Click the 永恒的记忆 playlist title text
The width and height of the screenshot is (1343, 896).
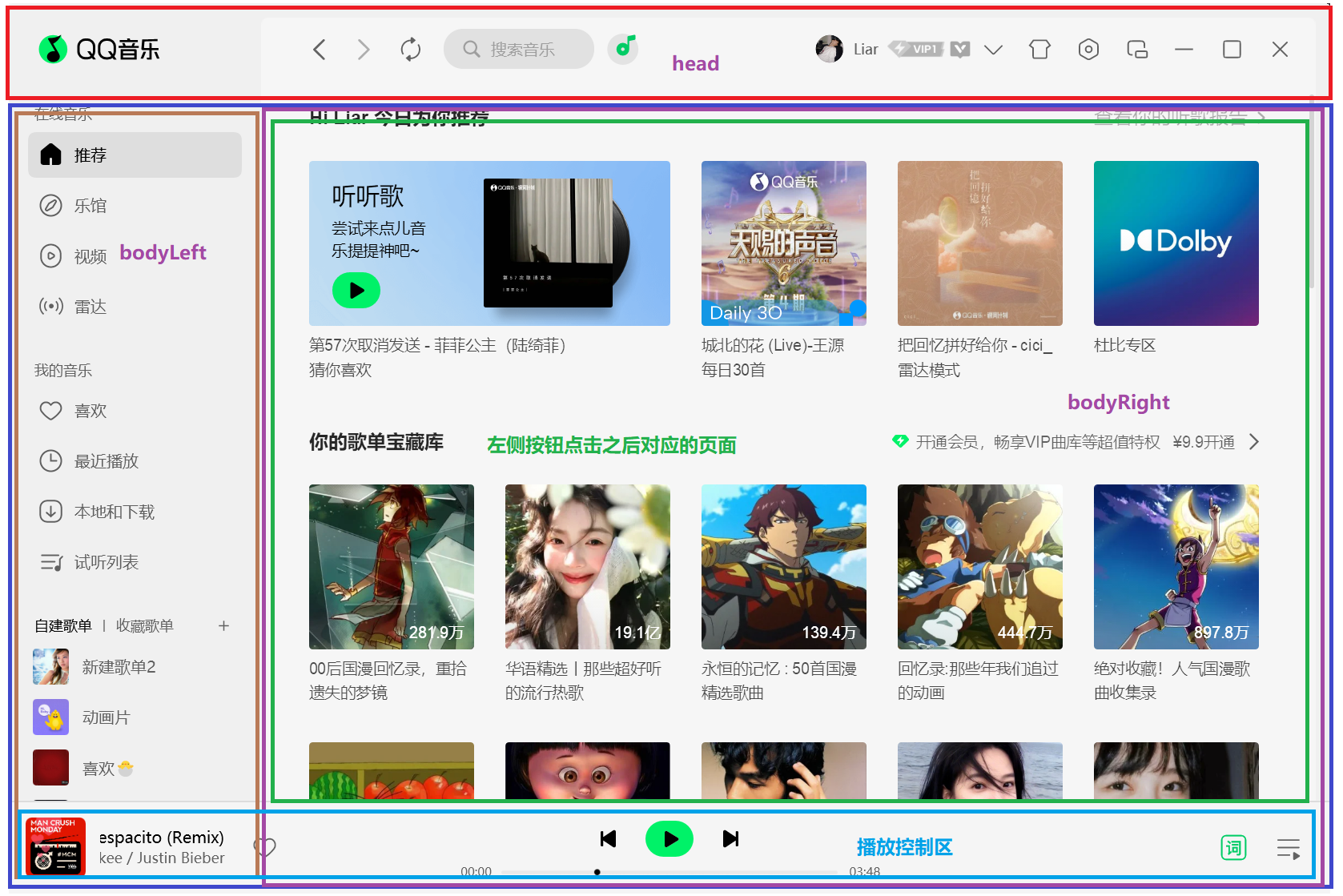(779, 680)
